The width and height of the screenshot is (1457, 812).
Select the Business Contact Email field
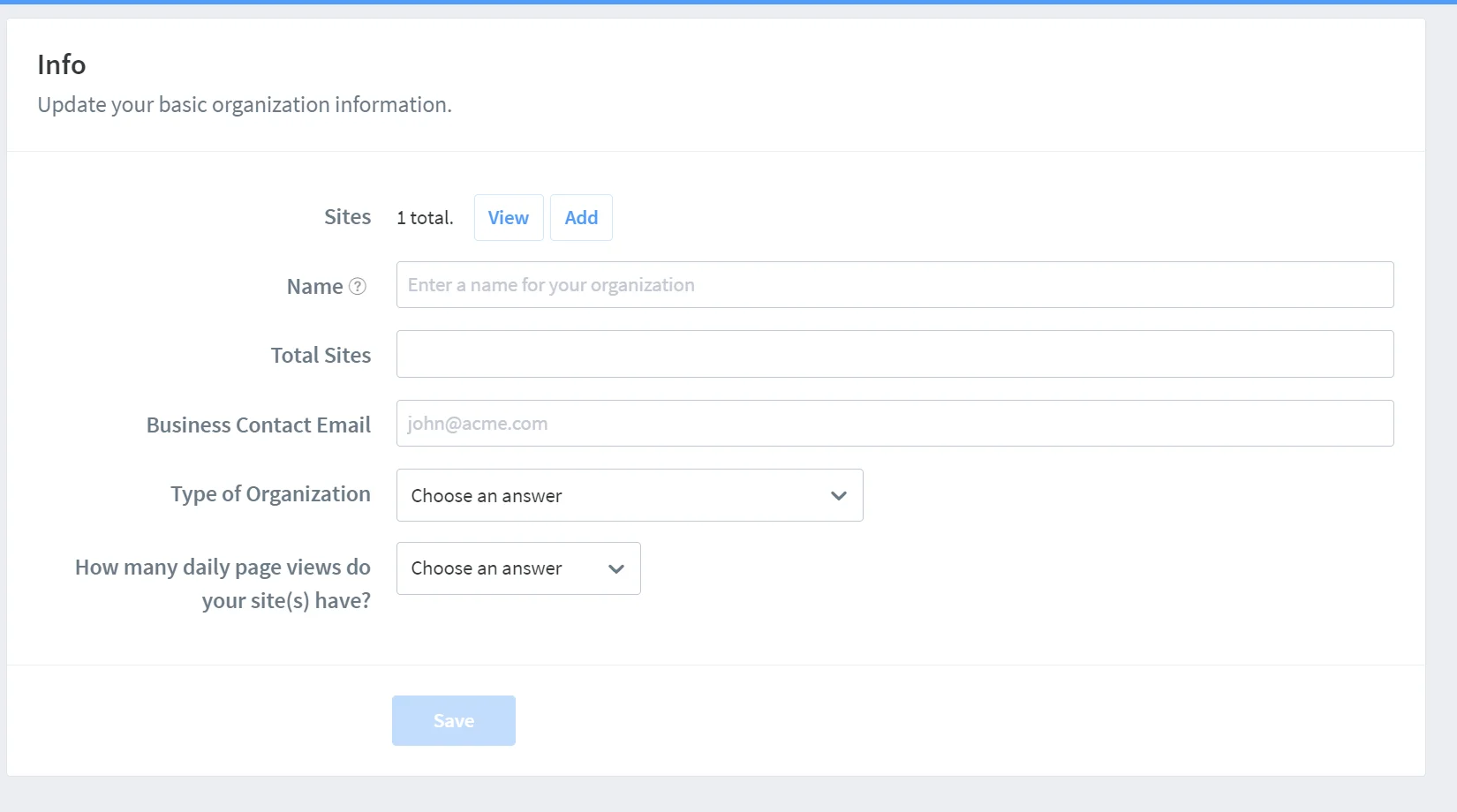pyautogui.click(x=895, y=424)
